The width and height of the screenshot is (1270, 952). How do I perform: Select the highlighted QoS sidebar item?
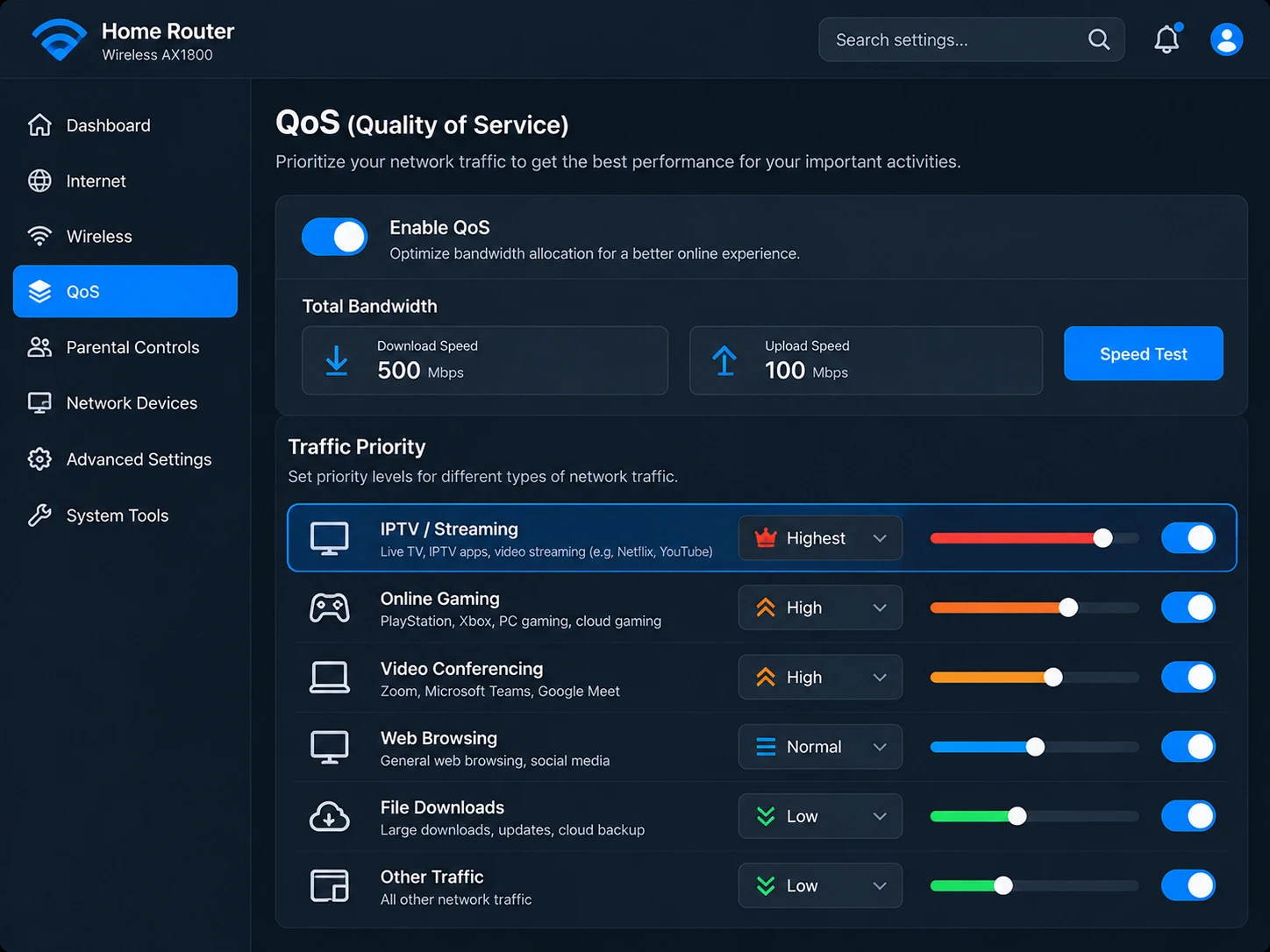(125, 291)
